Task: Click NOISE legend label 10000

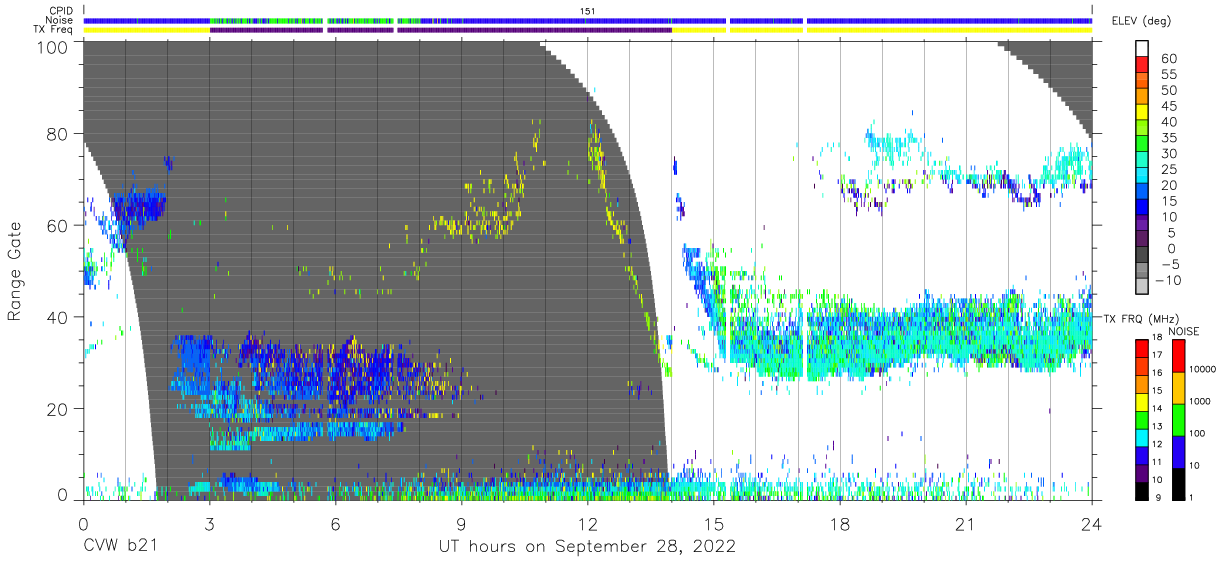Action: (1203, 370)
